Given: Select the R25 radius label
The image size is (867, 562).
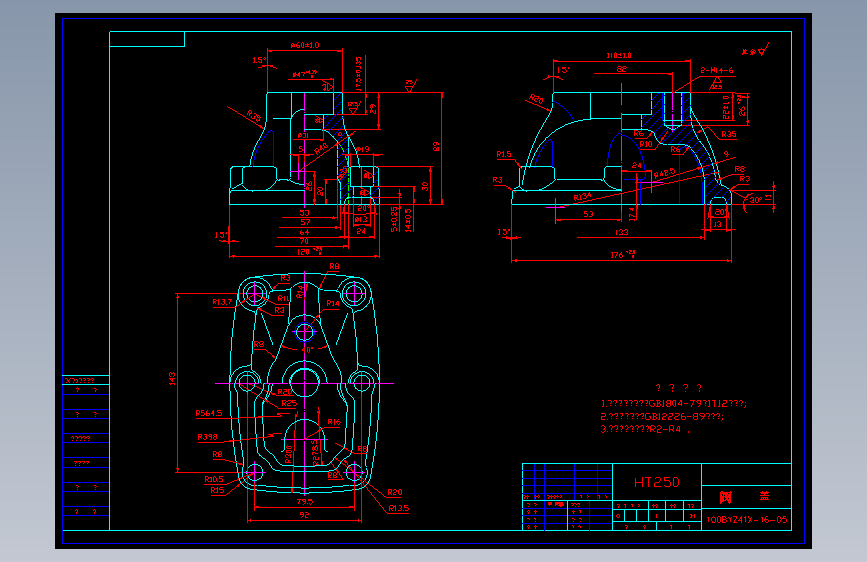Looking at the screenshot, I should (x=289, y=403).
